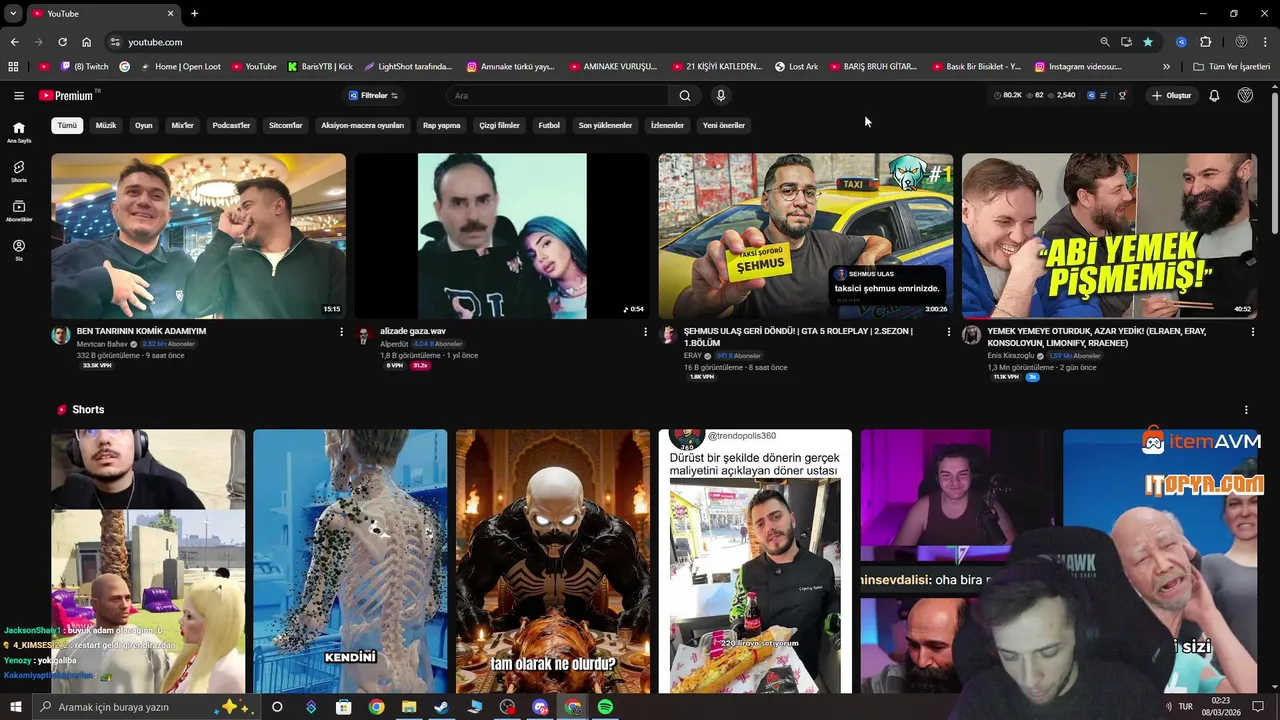The width and height of the screenshot is (1280, 720).
Task: Click the Mevtcan Bahav channel avatar
Action: 61,335
